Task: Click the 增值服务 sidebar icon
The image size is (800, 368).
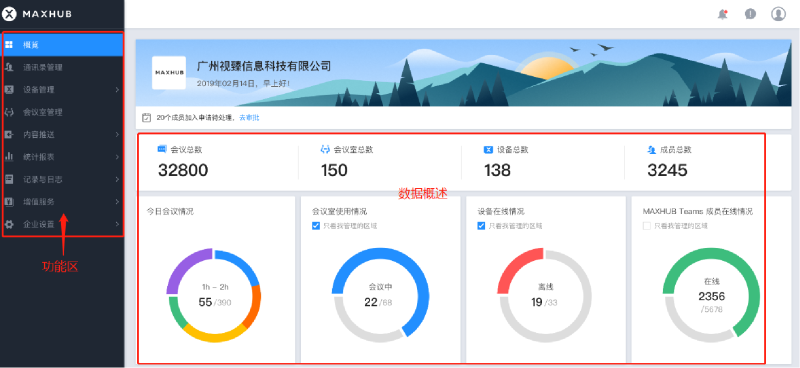Action: 9,202
